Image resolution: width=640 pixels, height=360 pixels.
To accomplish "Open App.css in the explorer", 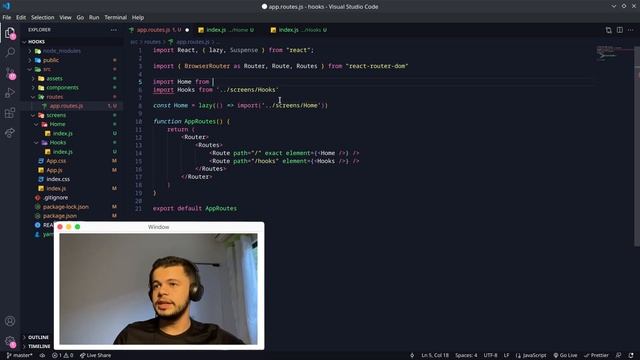I will (x=71, y=161).
